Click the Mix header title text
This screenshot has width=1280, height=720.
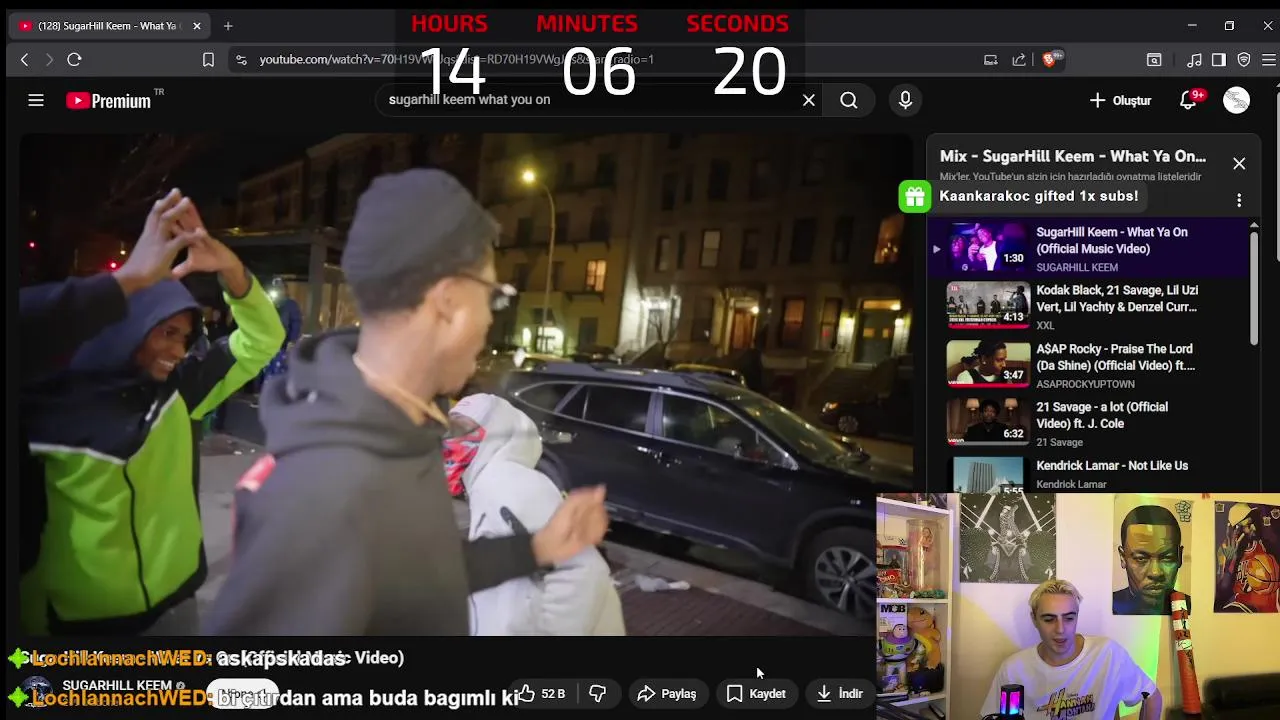[1073, 157]
